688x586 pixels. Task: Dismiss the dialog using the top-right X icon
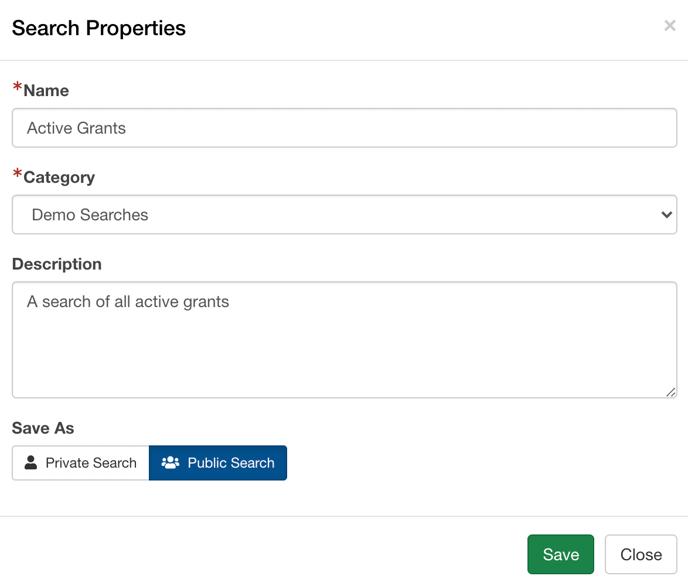[670, 25]
